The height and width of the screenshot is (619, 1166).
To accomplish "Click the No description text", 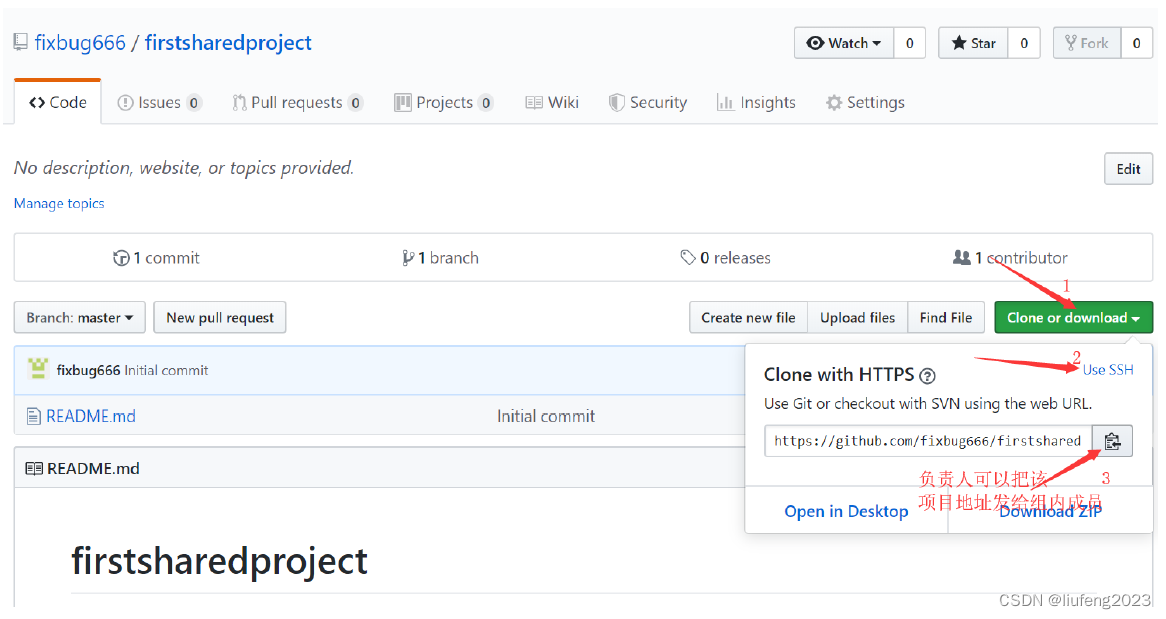I will [x=184, y=168].
